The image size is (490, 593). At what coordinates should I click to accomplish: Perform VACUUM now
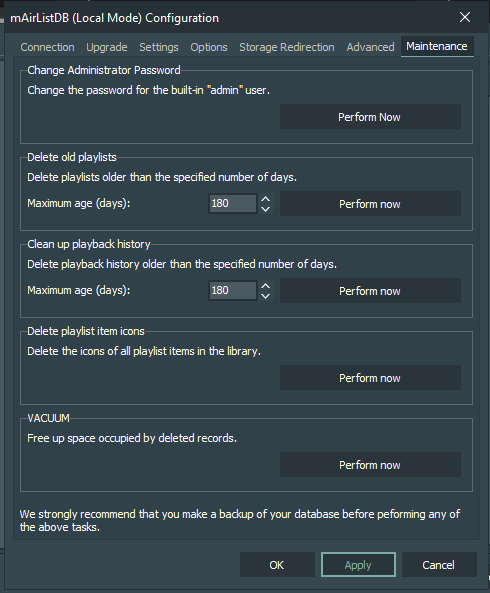point(370,465)
